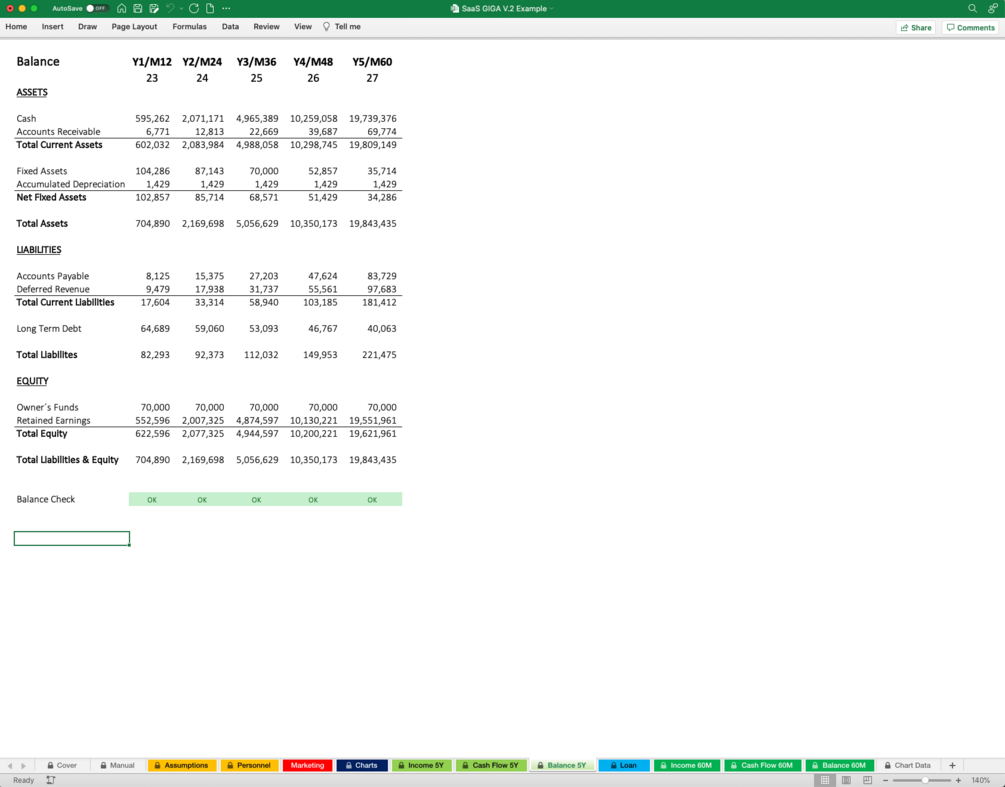The width and height of the screenshot is (1005, 787).
Task: Switch to the Income 5Y sheet tab
Action: click(x=421, y=765)
